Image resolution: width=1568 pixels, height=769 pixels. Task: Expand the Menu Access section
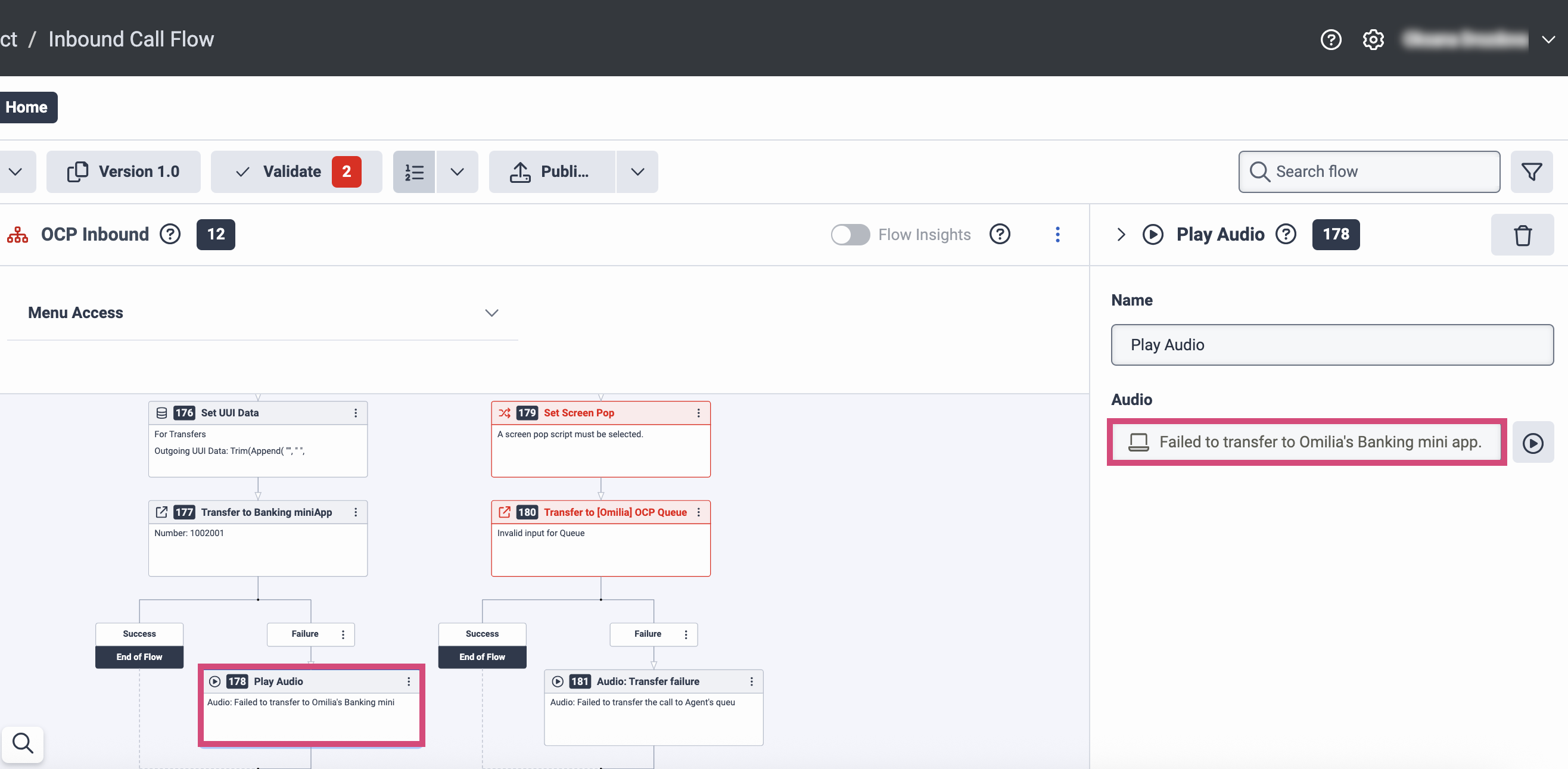tap(491, 313)
